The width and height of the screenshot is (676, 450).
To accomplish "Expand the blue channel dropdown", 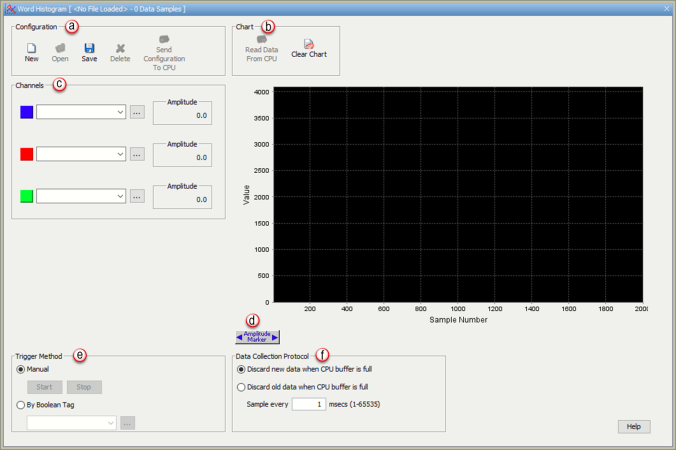I will [x=120, y=112].
